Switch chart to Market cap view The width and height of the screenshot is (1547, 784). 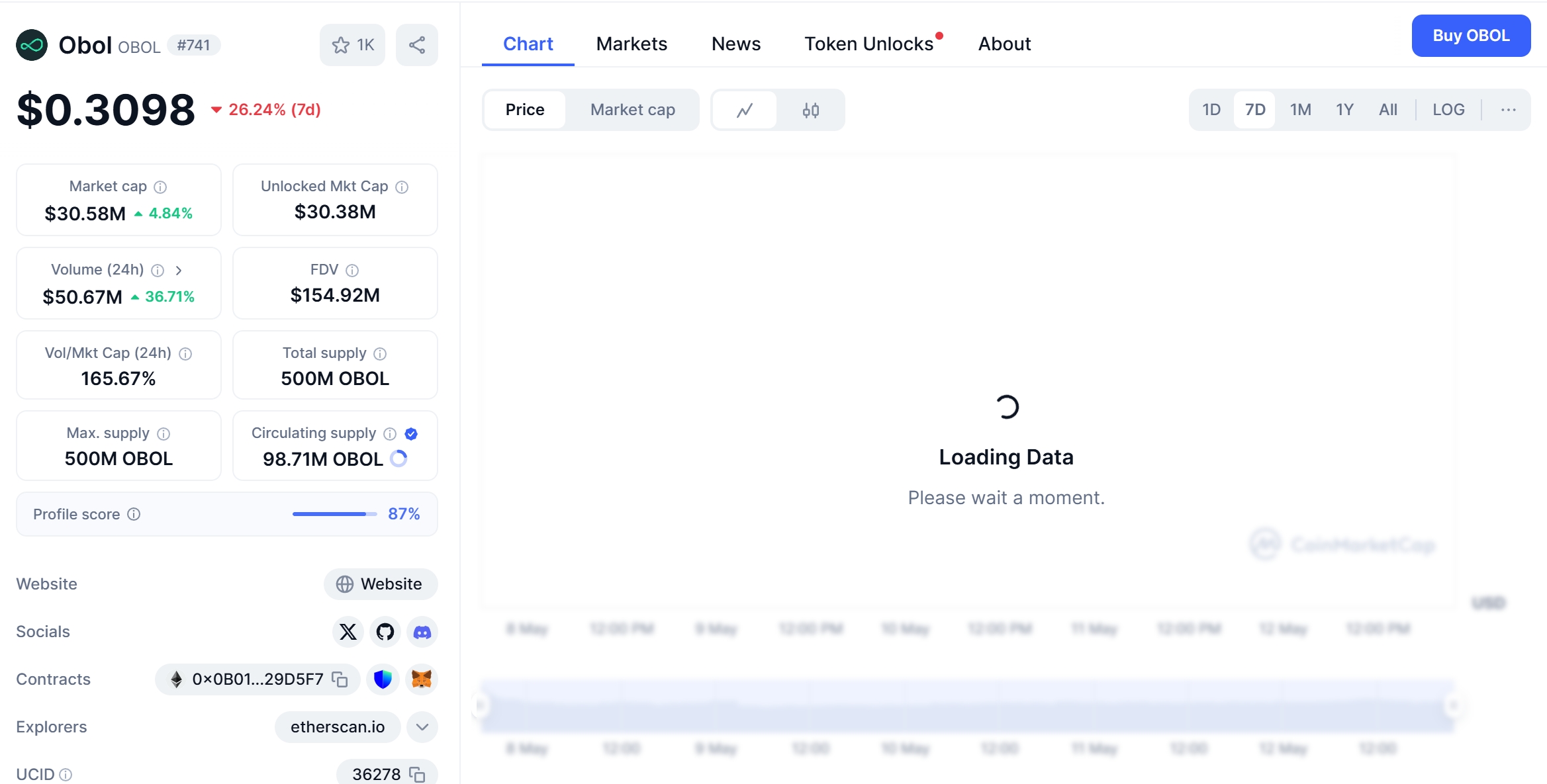(x=632, y=110)
